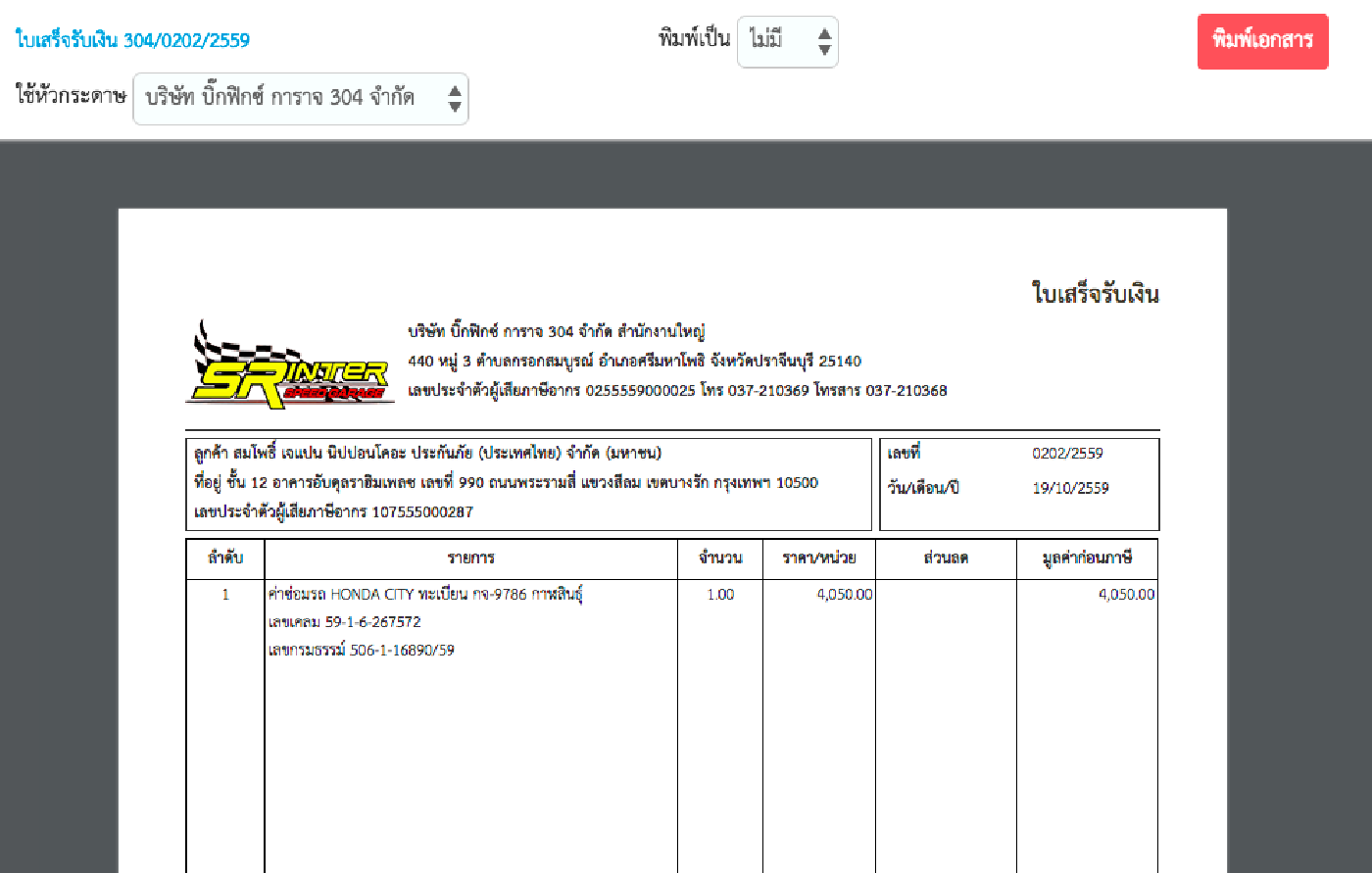
Task: Click address line 440 หมู่ 3
Action: point(634,361)
